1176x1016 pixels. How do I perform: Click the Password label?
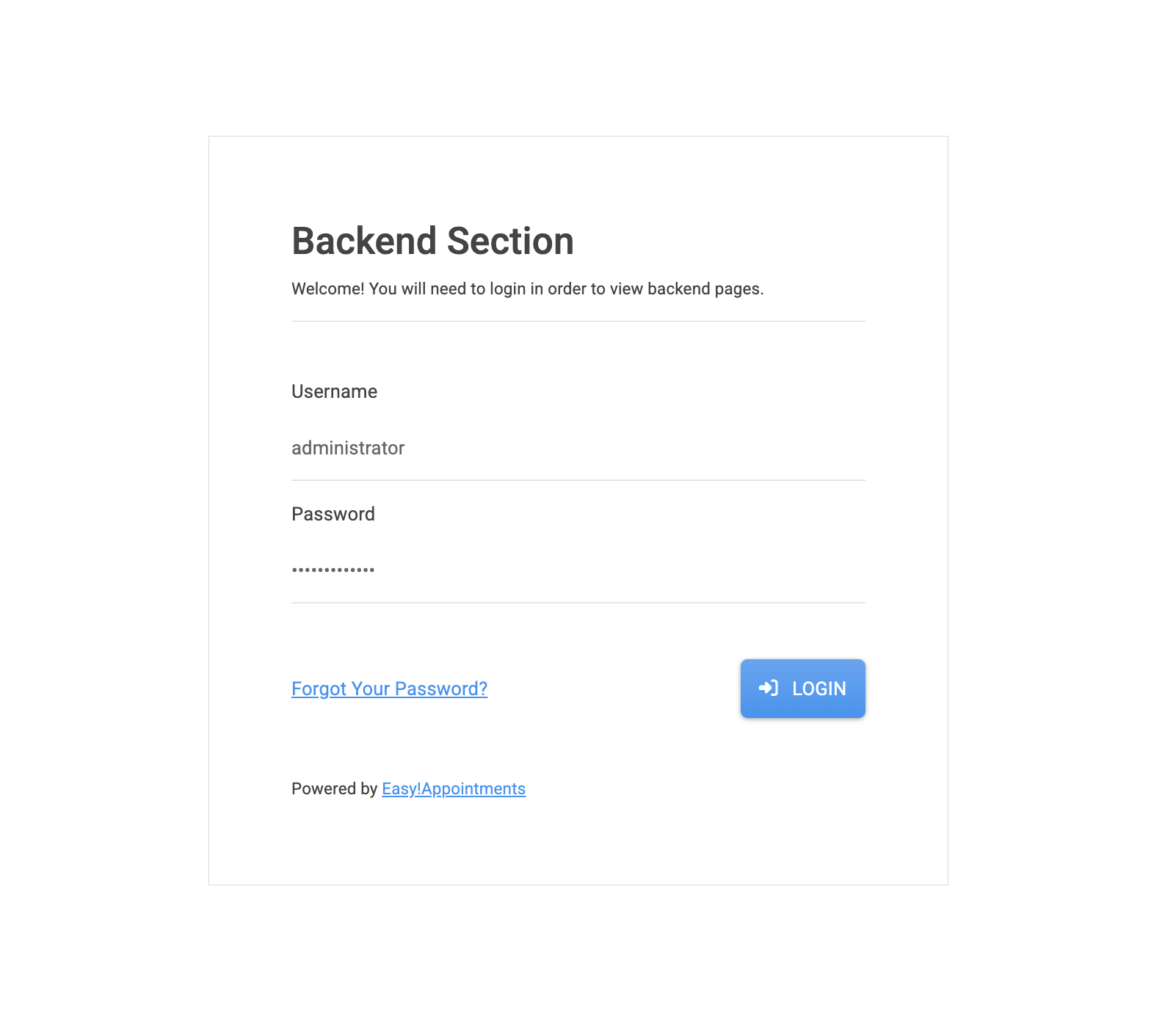coord(333,514)
